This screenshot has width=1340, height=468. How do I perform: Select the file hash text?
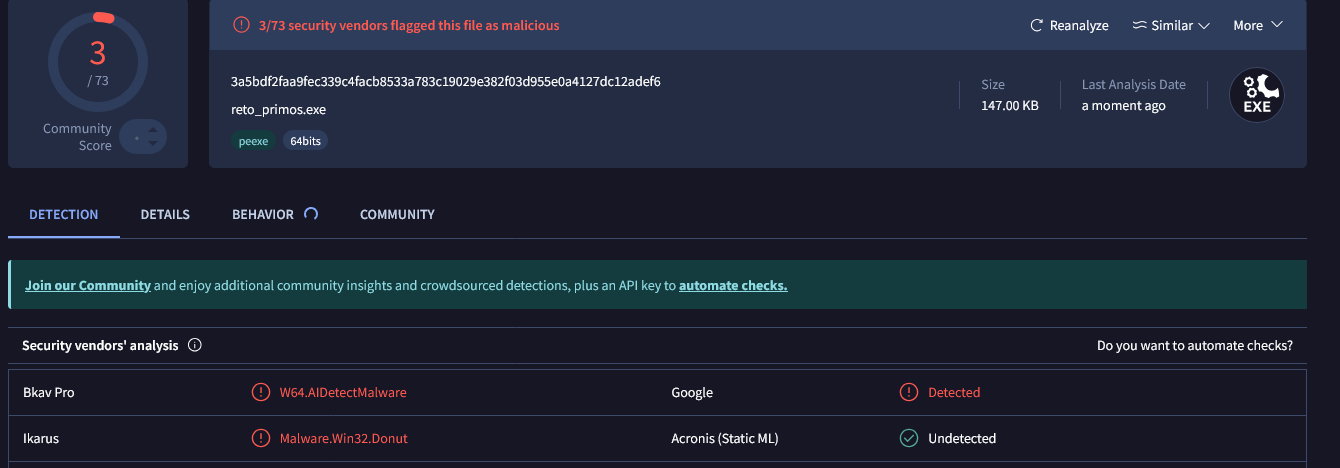click(x=445, y=81)
